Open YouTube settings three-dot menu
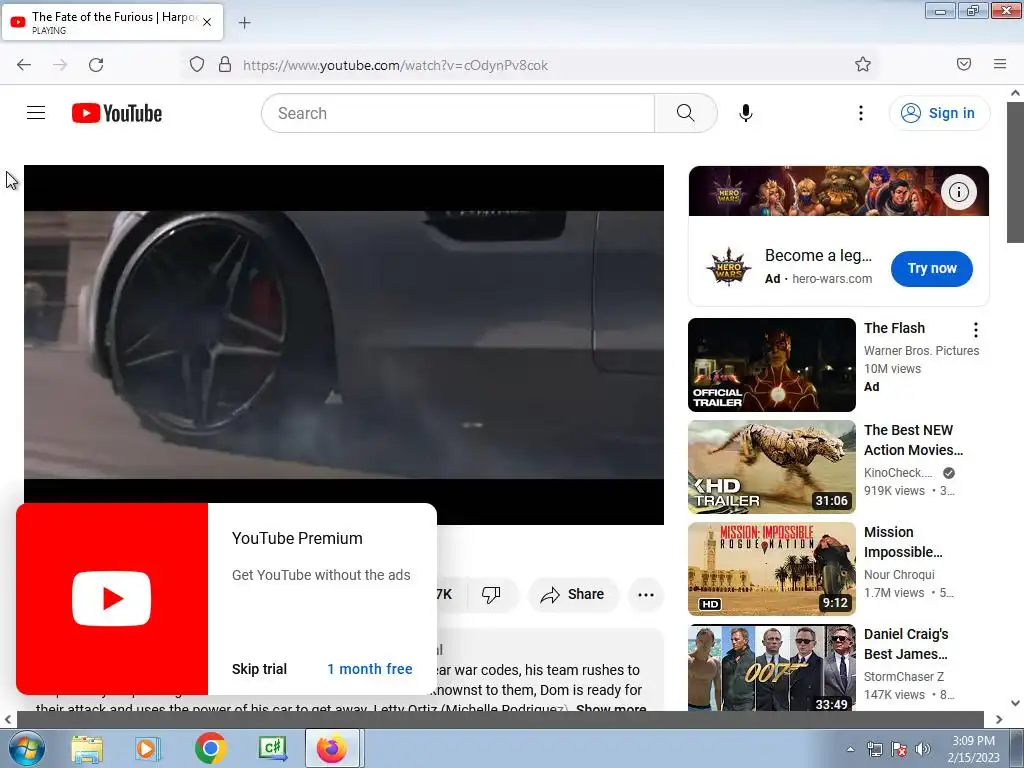Image resolution: width=1024 pixels, height=768 pixels. (861, 113)
